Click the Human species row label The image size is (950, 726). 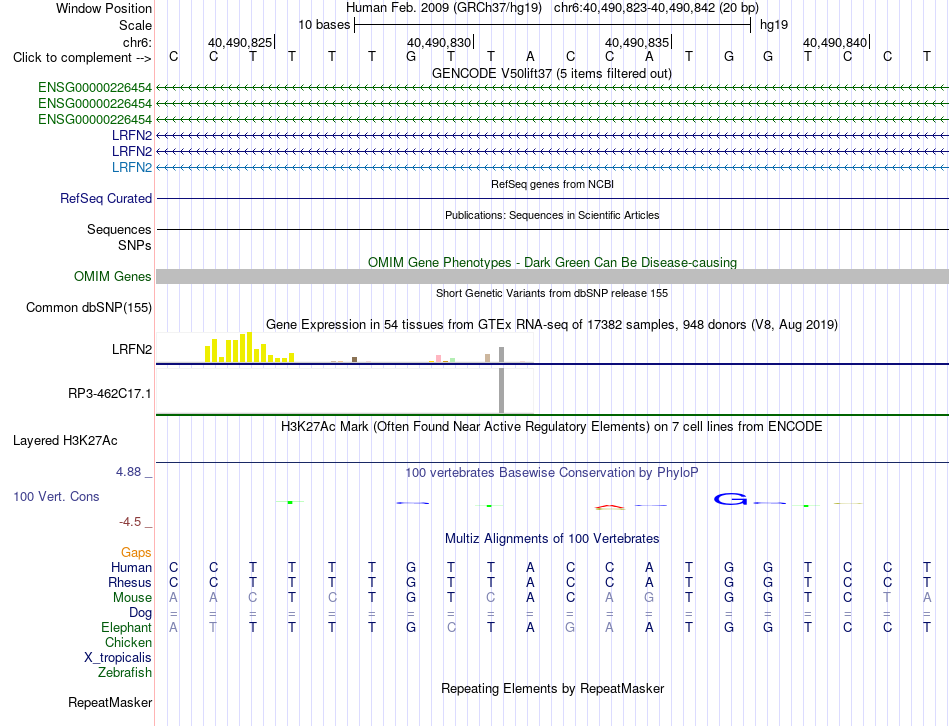(131, 567)
